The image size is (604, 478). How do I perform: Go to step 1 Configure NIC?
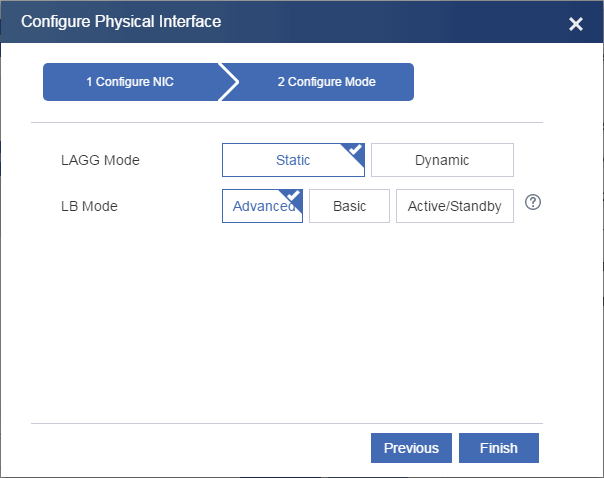130,82
